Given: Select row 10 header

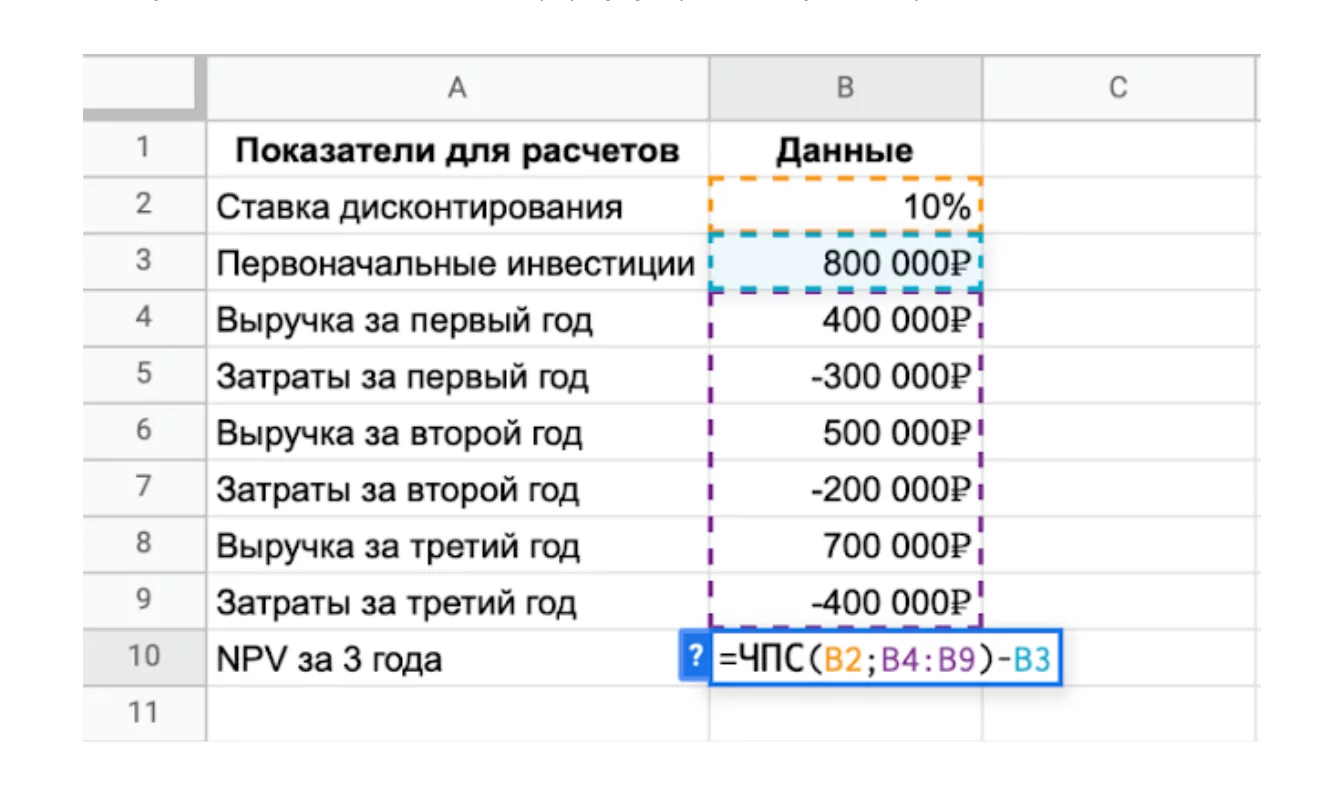Looking at the screenshot, I should [x=144, y=657].
